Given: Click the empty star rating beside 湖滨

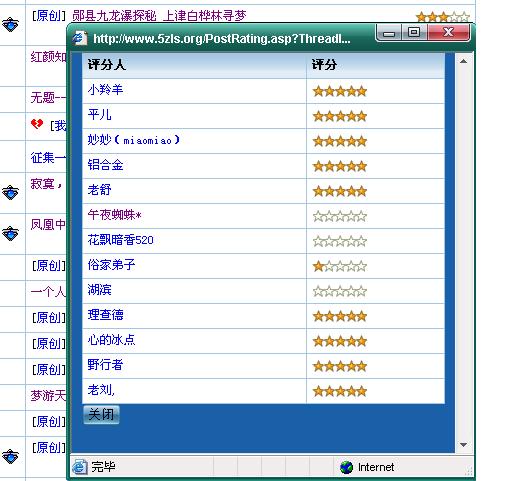Looking at the screenshot, I should tap(340, 291).
